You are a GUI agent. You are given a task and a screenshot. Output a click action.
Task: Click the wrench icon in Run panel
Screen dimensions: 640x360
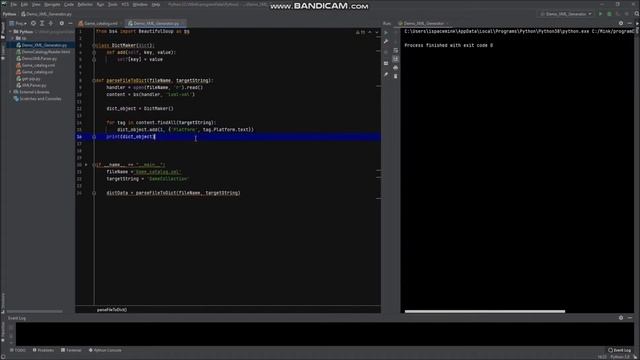point(386,41)
